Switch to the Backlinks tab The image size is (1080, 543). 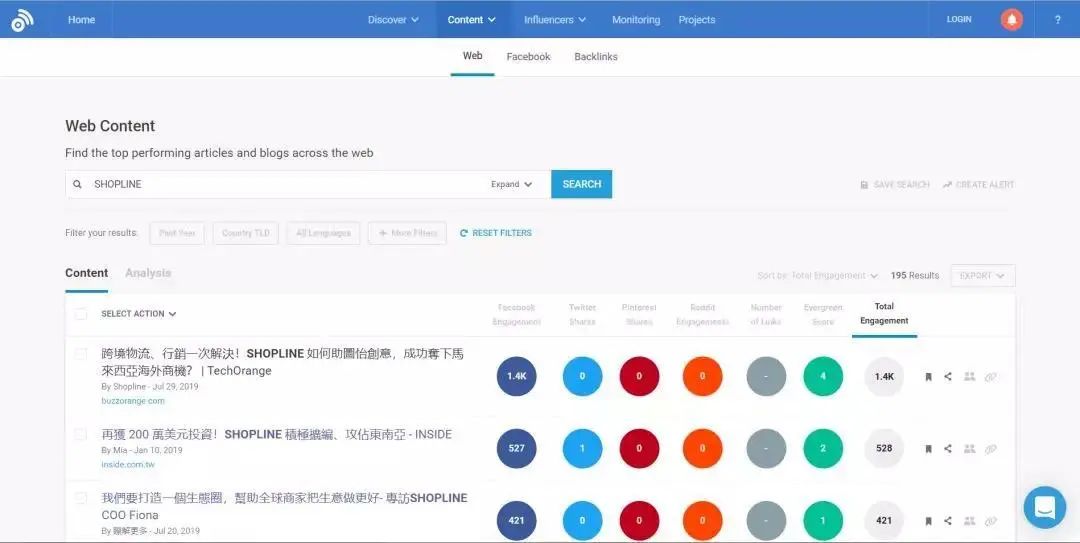click(x=596, y=57)
